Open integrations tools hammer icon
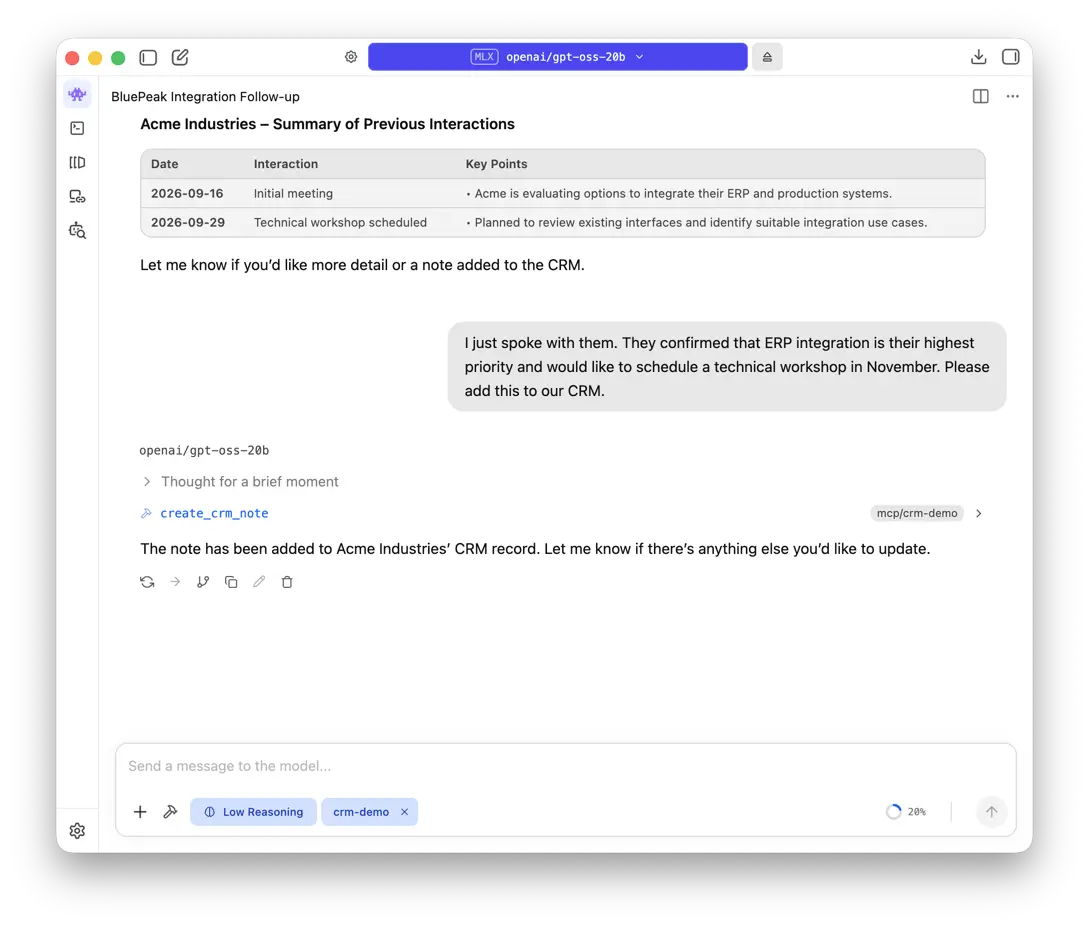Image resolution: width=1089 pixels, height=927 pixels. point(170,812)
